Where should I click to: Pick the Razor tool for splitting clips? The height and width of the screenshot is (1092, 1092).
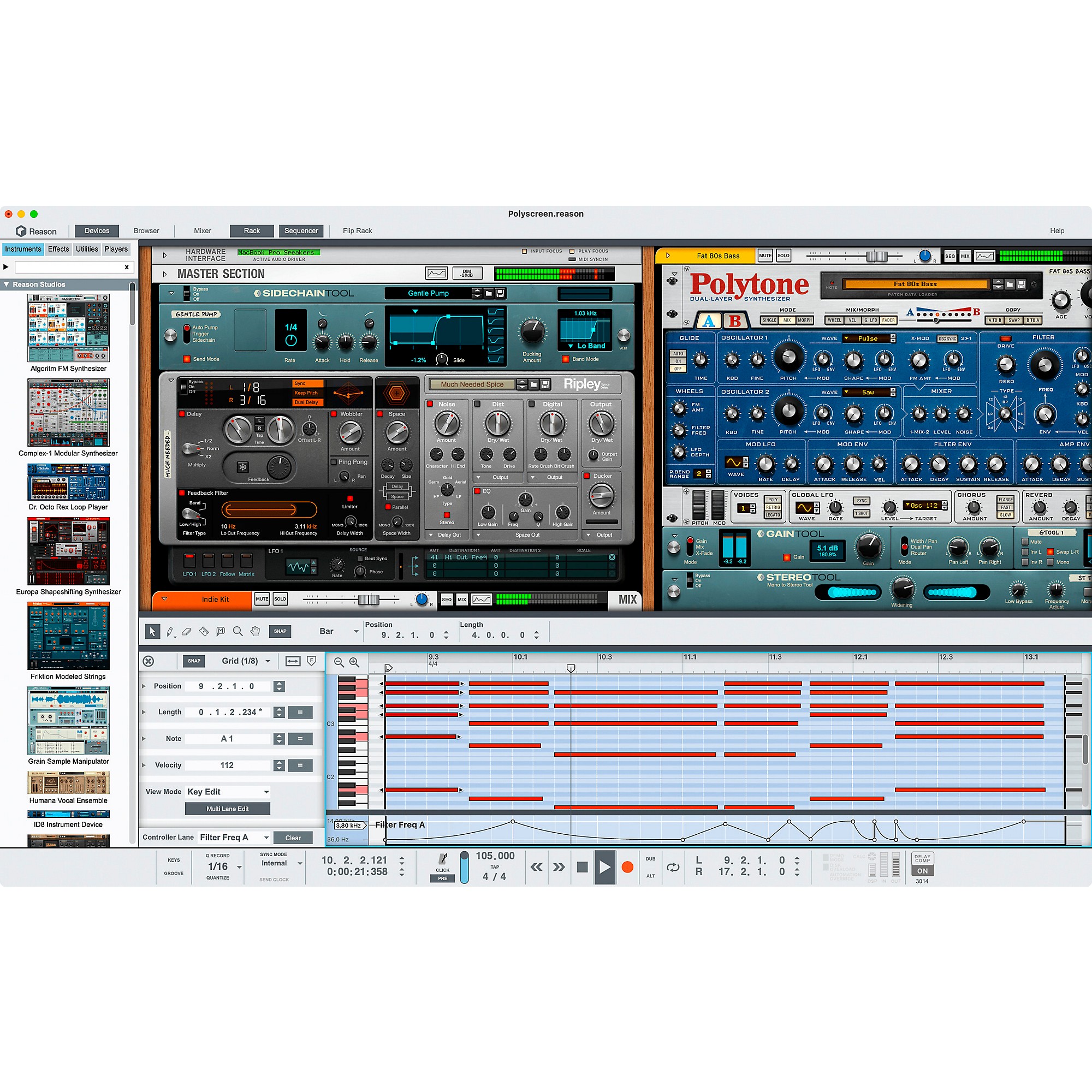pos(204,631)
